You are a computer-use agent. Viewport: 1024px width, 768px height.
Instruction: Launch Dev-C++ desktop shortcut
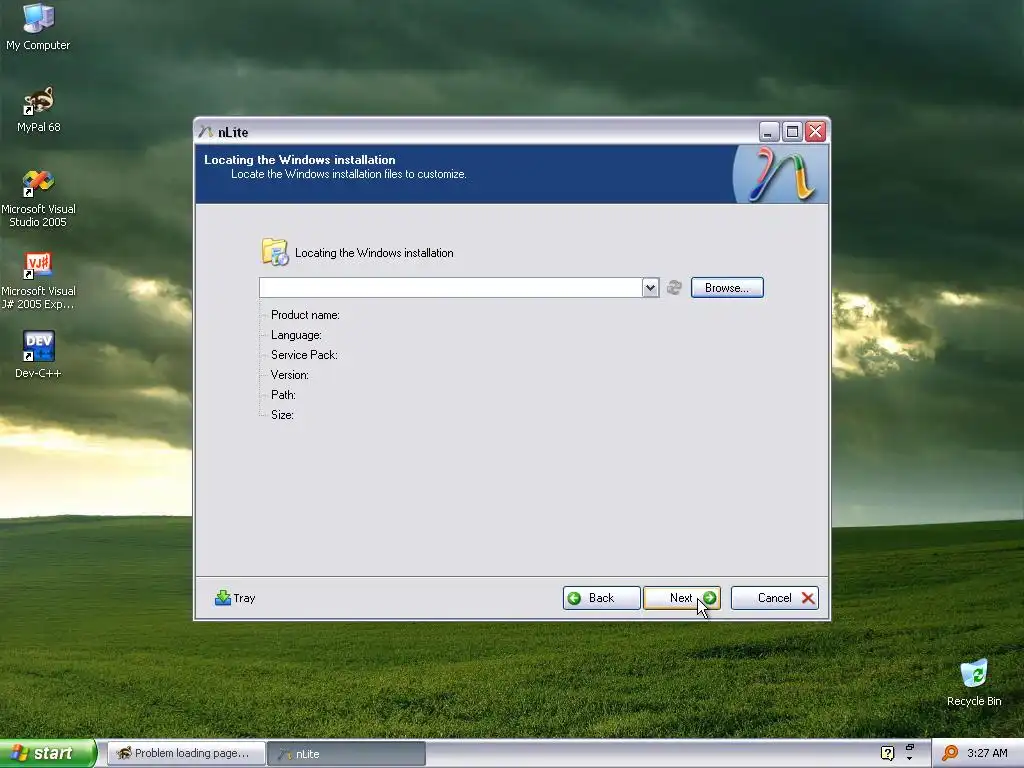(x=38, y=354)
